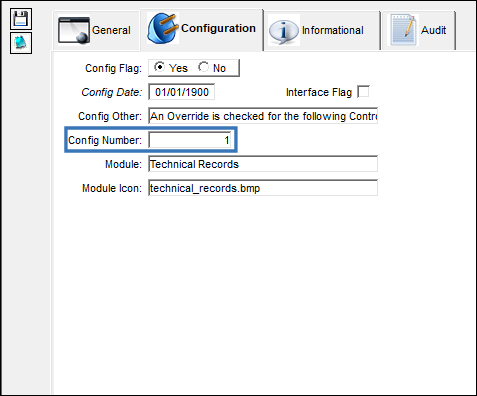This screenshot has width=477, height=396.
Task: Click the Save floppy disk icon
Action: 21,19
